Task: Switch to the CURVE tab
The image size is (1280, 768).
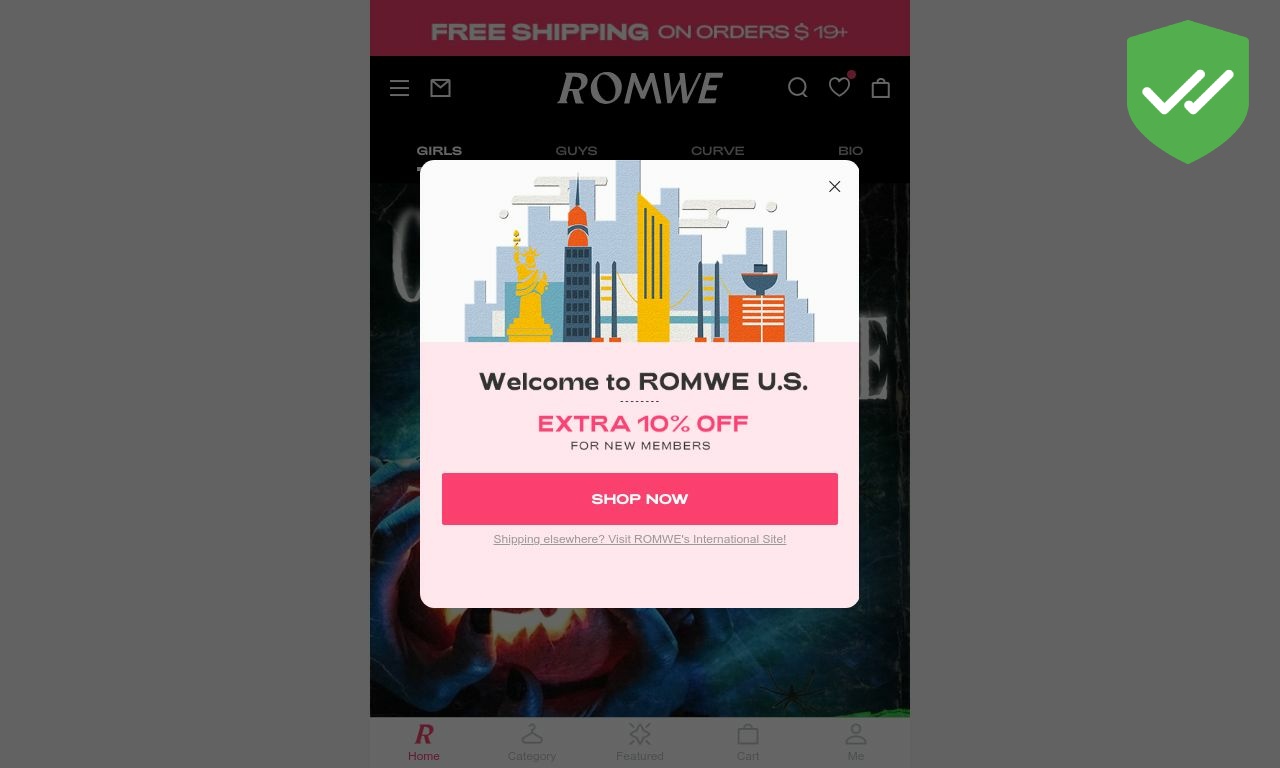Action: [717, 151]
